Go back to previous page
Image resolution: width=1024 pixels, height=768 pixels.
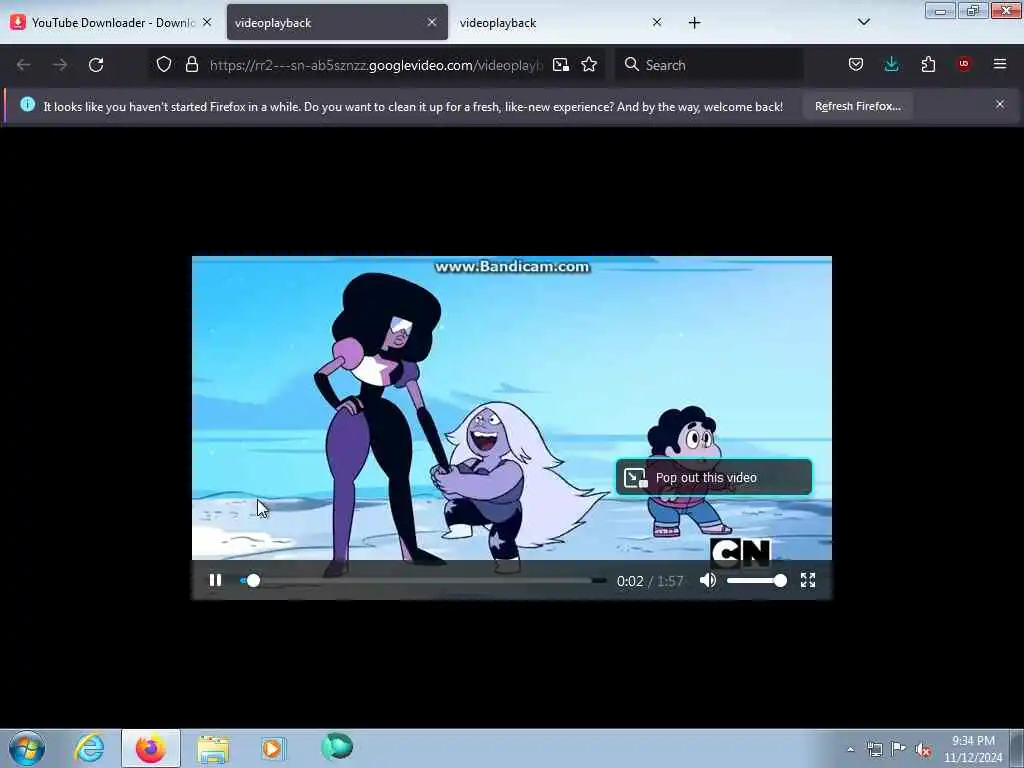coord(24,65)
